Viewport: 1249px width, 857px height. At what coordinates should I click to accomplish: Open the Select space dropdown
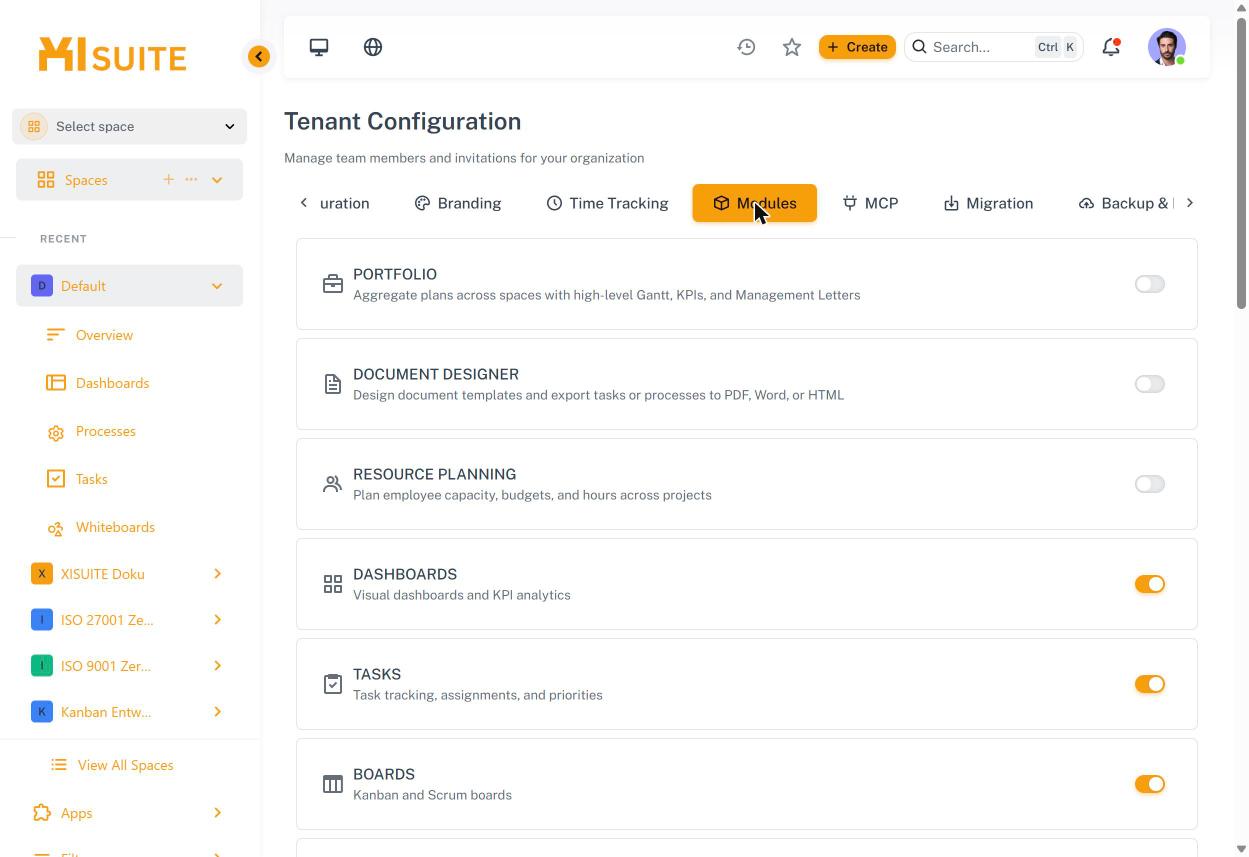(x=130, y=126)
